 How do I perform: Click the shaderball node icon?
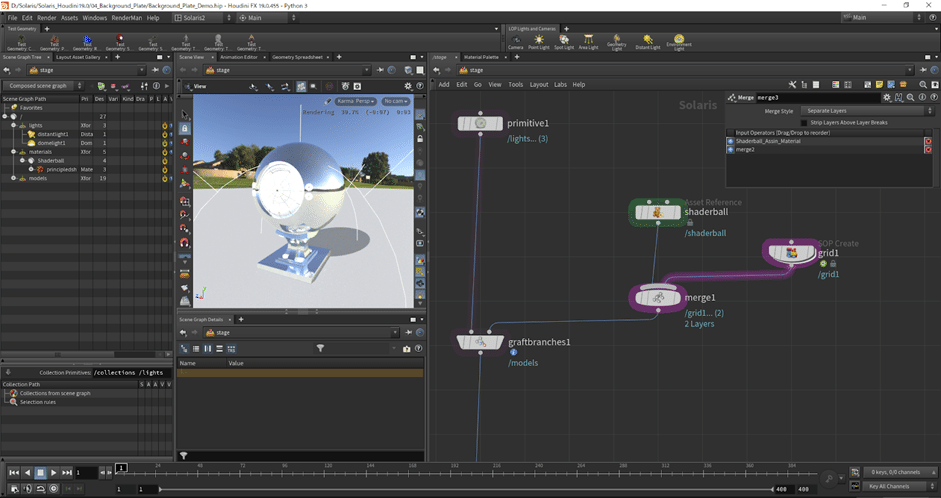click(659, 212)
